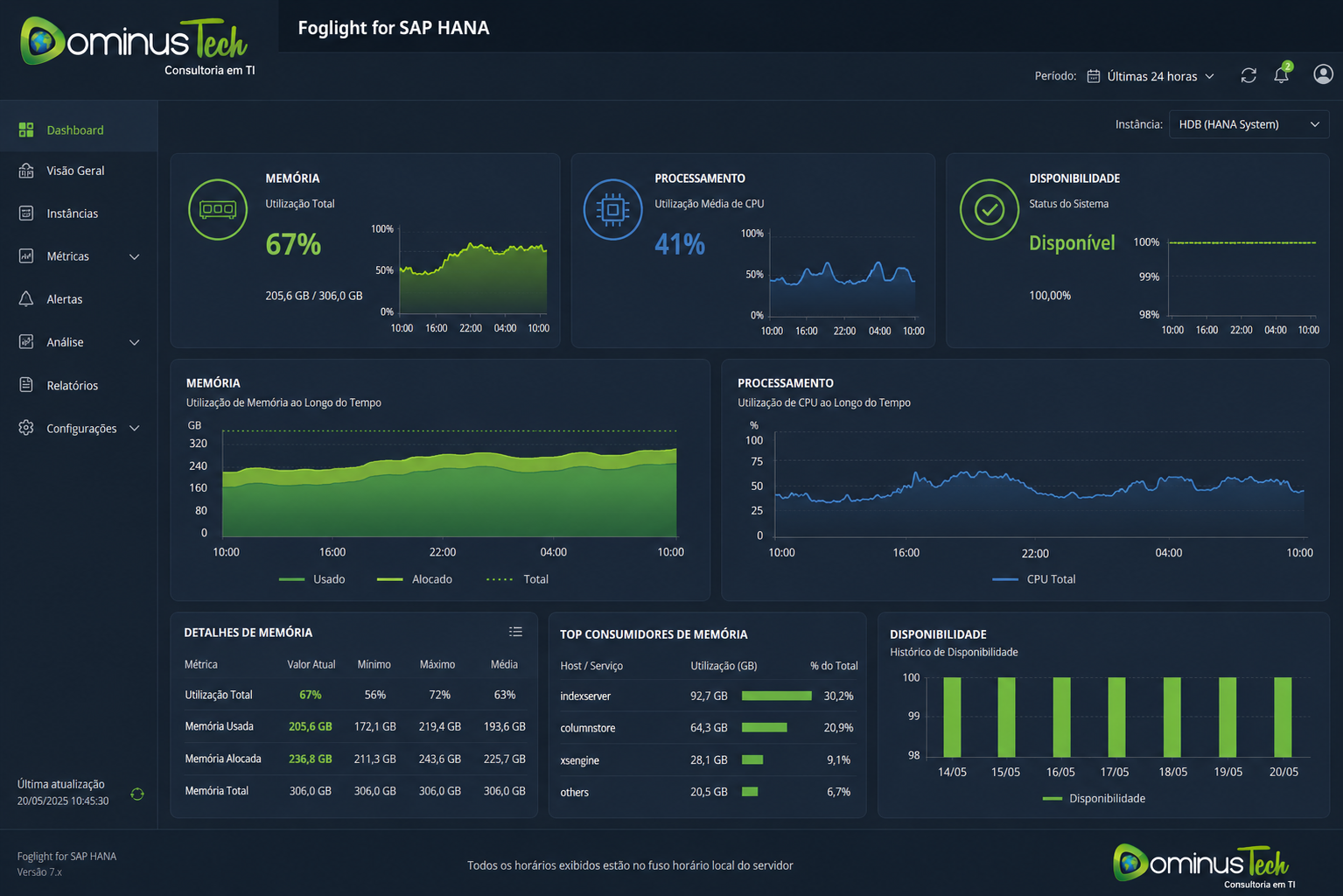Viewport: 1343px width, 896px height.
Task: Click the Dominus Tech logo at top left
Action: click(x=138, y=47)
